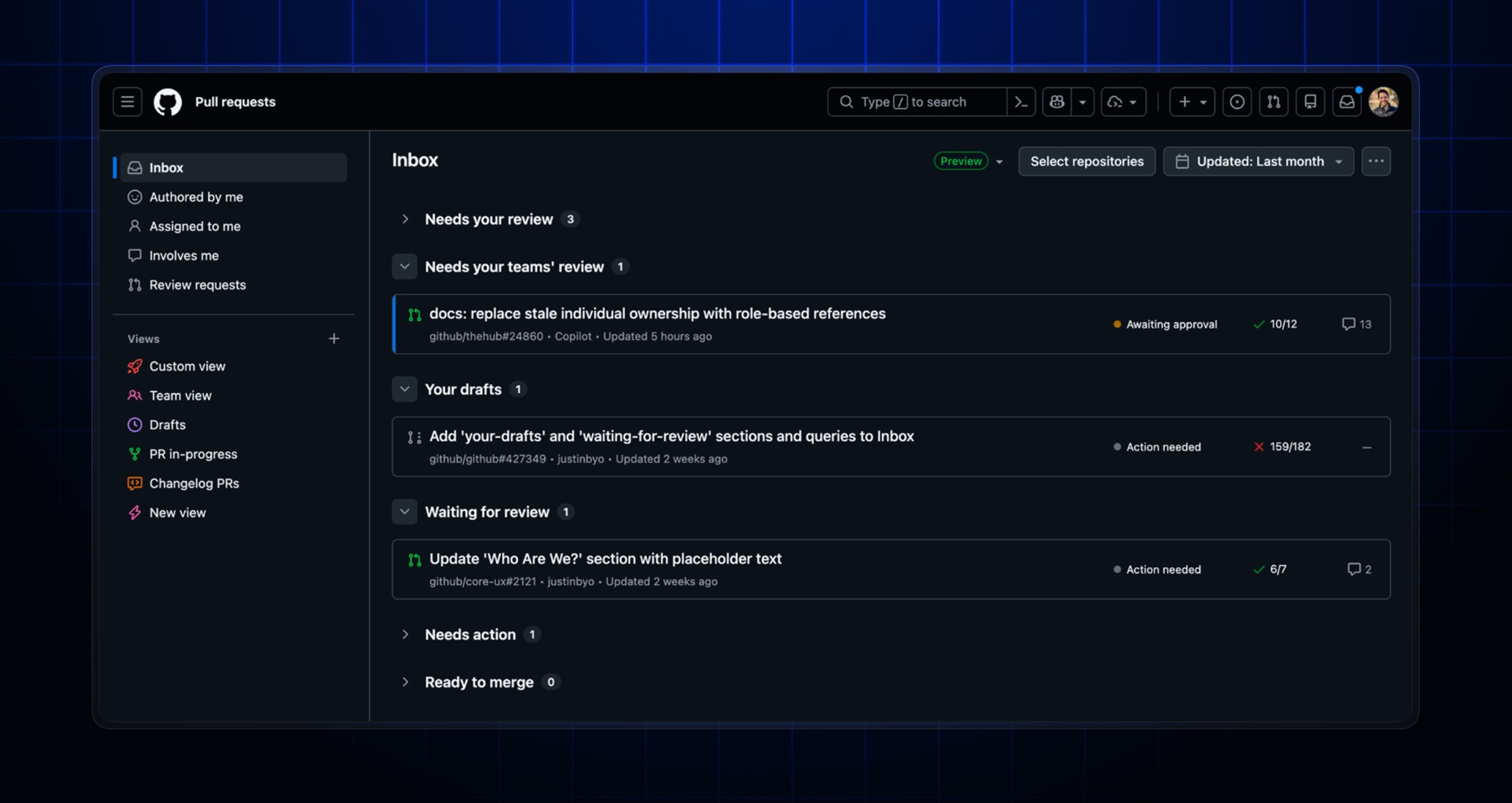The width and height of the screenshot is (1512, 803).
Task: Launch the command palette terminal icon
Action: pos(1021,102)
